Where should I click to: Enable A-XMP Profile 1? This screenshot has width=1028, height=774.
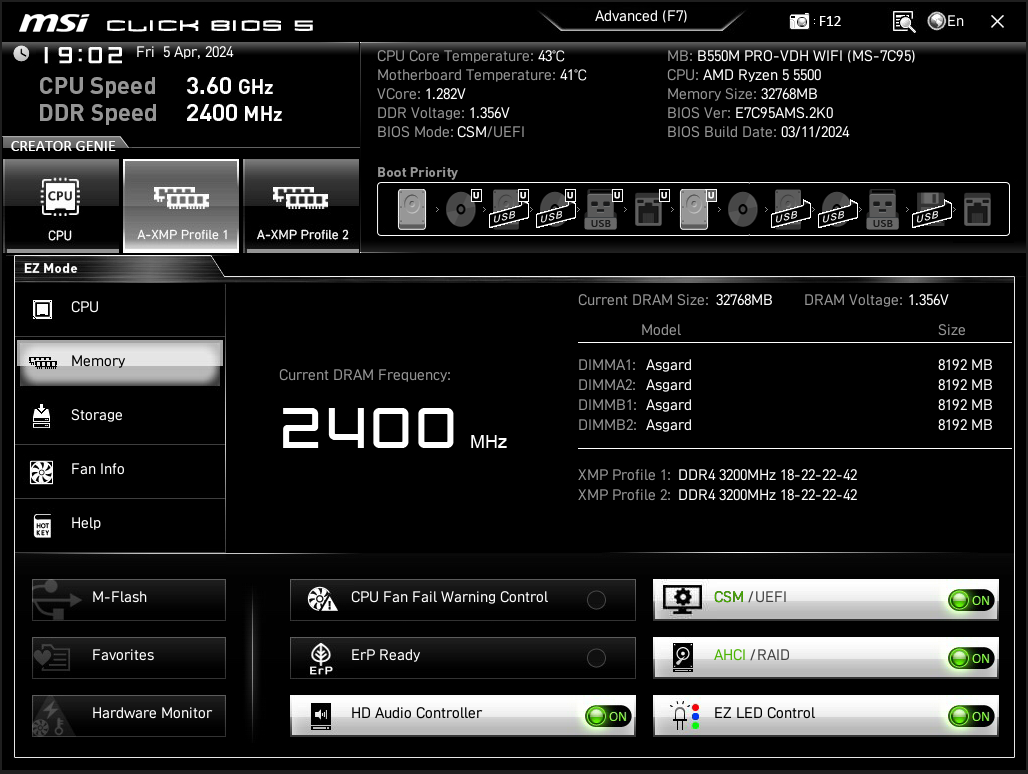(x=181, y=205)
